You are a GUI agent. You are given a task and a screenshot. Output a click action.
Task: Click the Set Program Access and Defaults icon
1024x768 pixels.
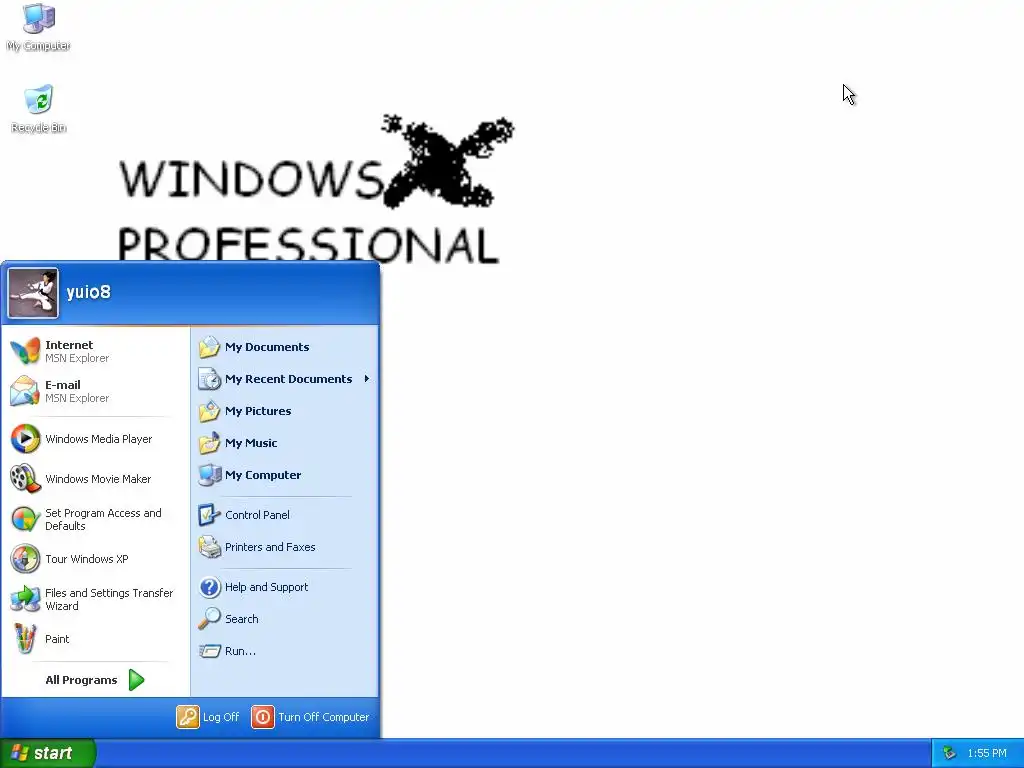pyautogui.click(x=25, y=519)
